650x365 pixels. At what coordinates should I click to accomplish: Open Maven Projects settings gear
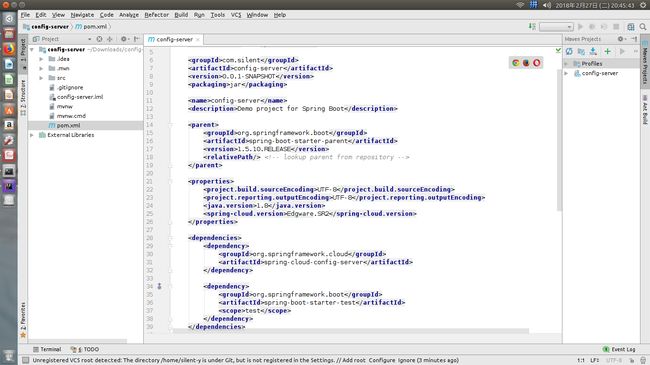tap(621, 39)
